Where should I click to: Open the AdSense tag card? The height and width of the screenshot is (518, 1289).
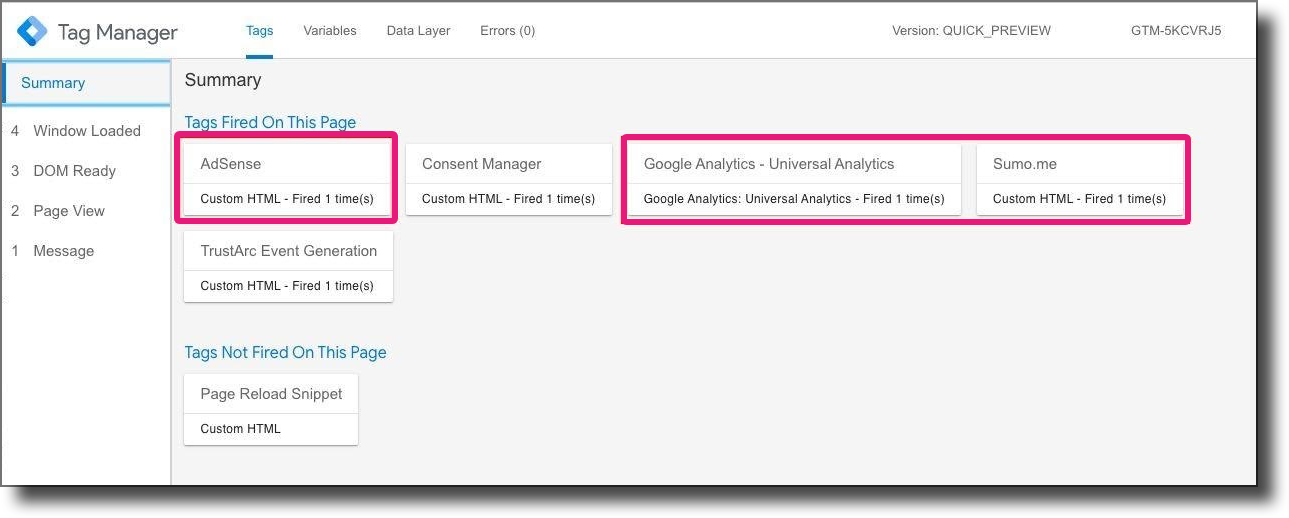click(288, 179)
